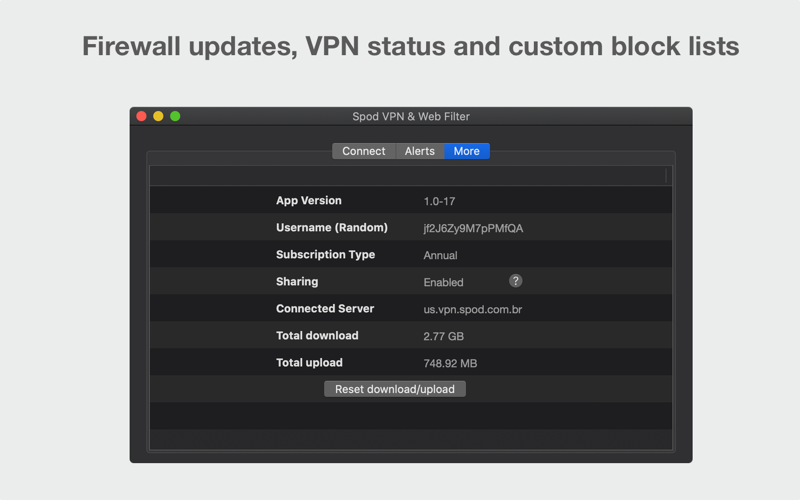Select the server address us.vpn.spod.com.br
Image resolution: width=800 pixels, height=500 pixels.
point(472,309)
